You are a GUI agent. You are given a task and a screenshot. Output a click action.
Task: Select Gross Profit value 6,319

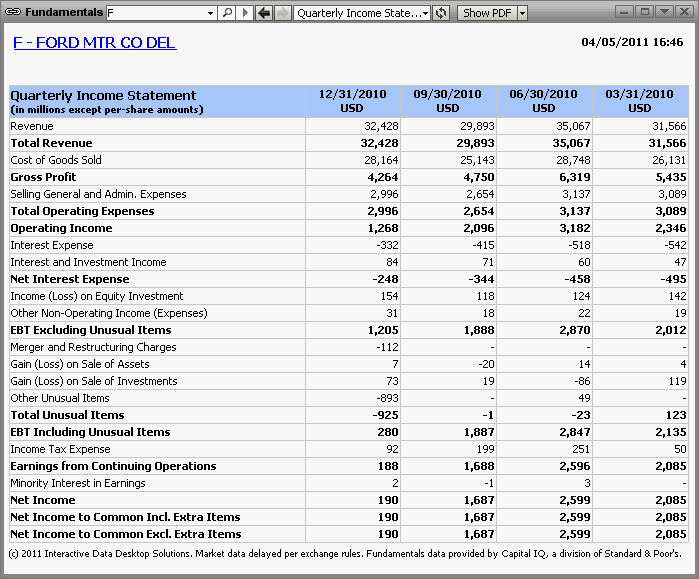coord(575,177)
